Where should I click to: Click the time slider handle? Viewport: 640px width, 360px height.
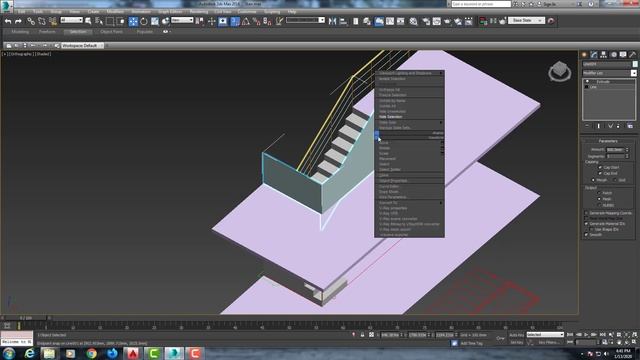[x=25, y=318]
